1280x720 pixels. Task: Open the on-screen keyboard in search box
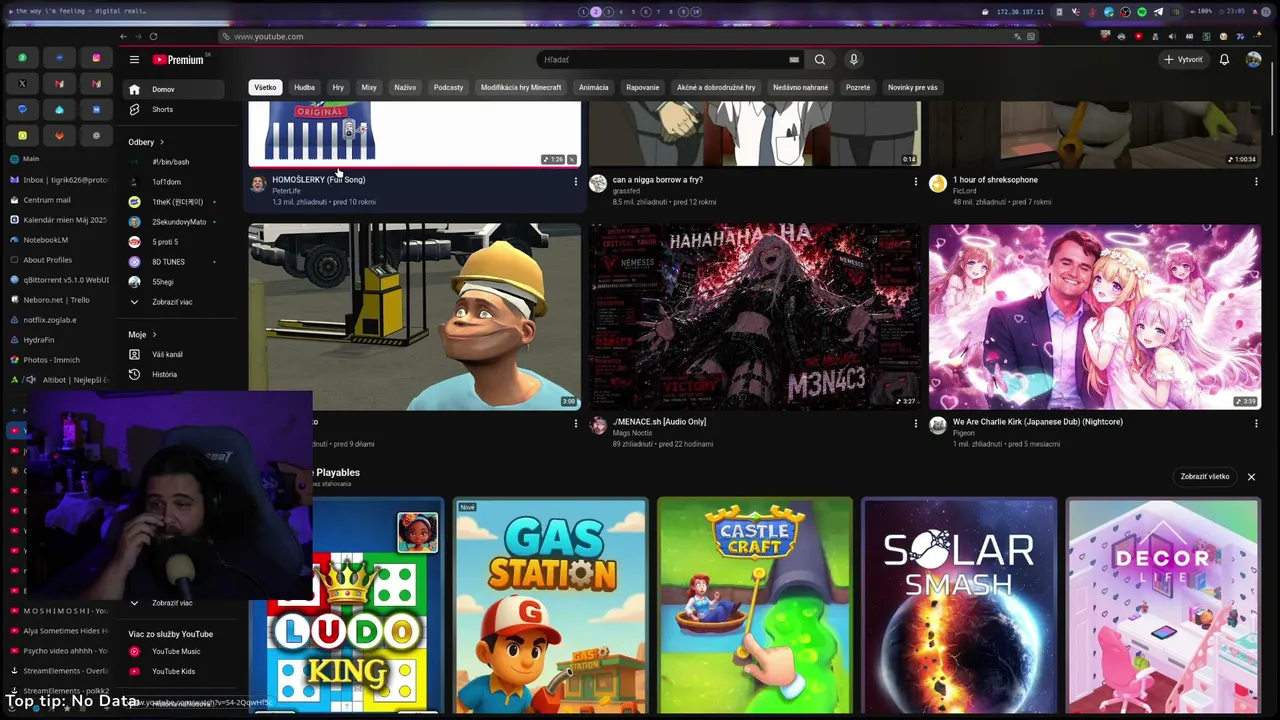click(x=795, y=60)
